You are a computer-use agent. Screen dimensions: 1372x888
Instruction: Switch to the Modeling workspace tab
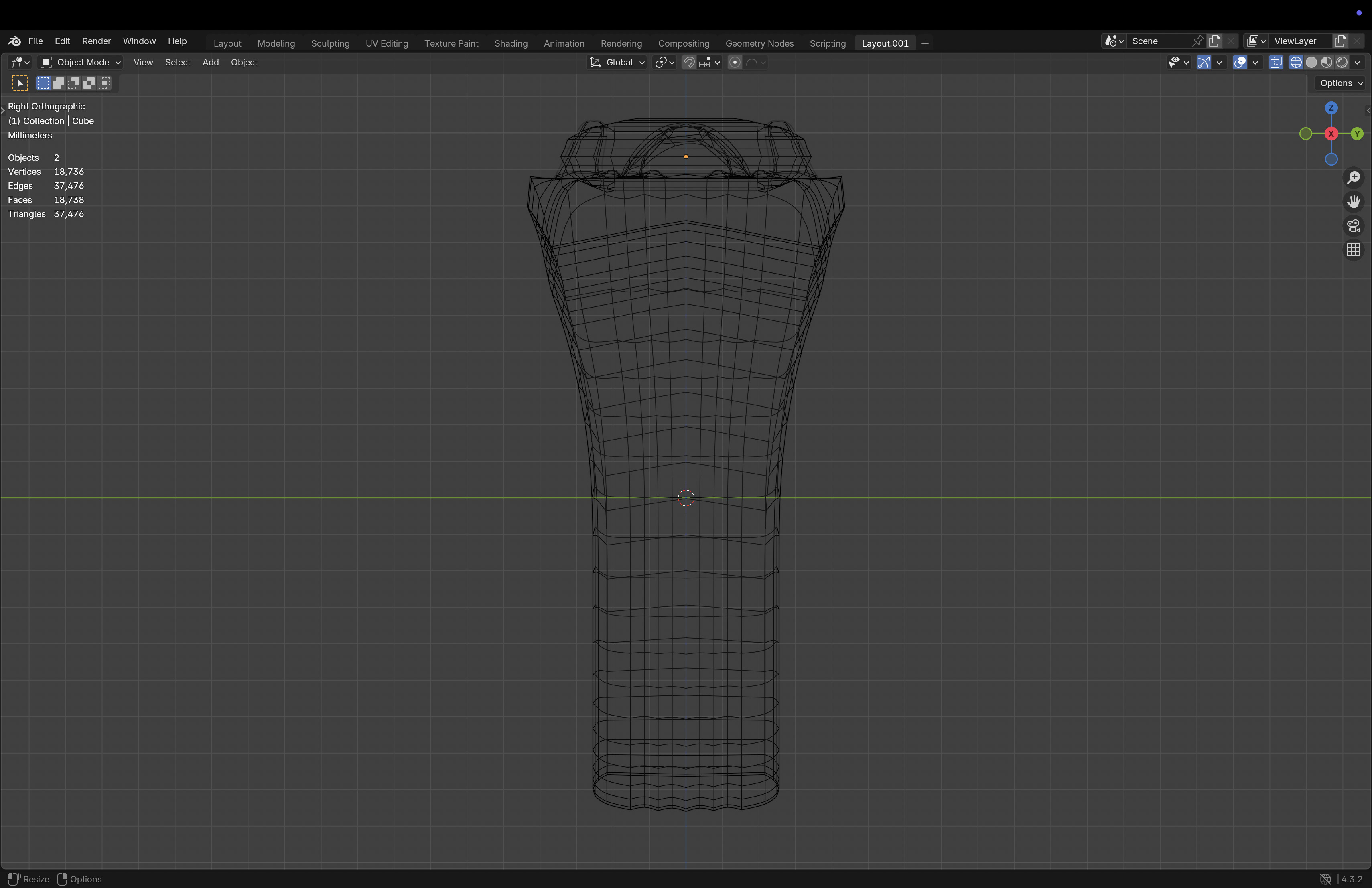click(276, 43)
